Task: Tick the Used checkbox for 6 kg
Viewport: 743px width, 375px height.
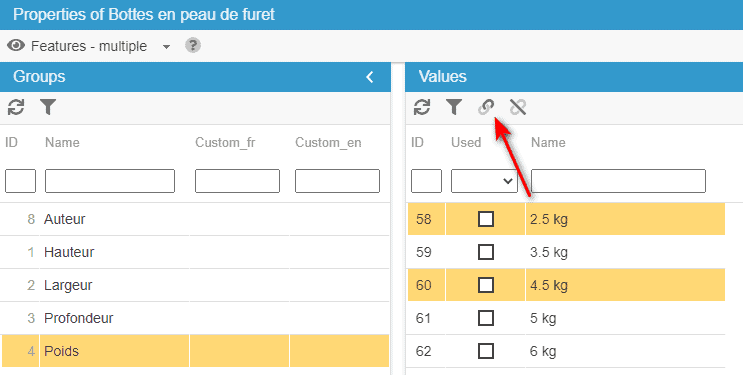Action: (486, 351)
